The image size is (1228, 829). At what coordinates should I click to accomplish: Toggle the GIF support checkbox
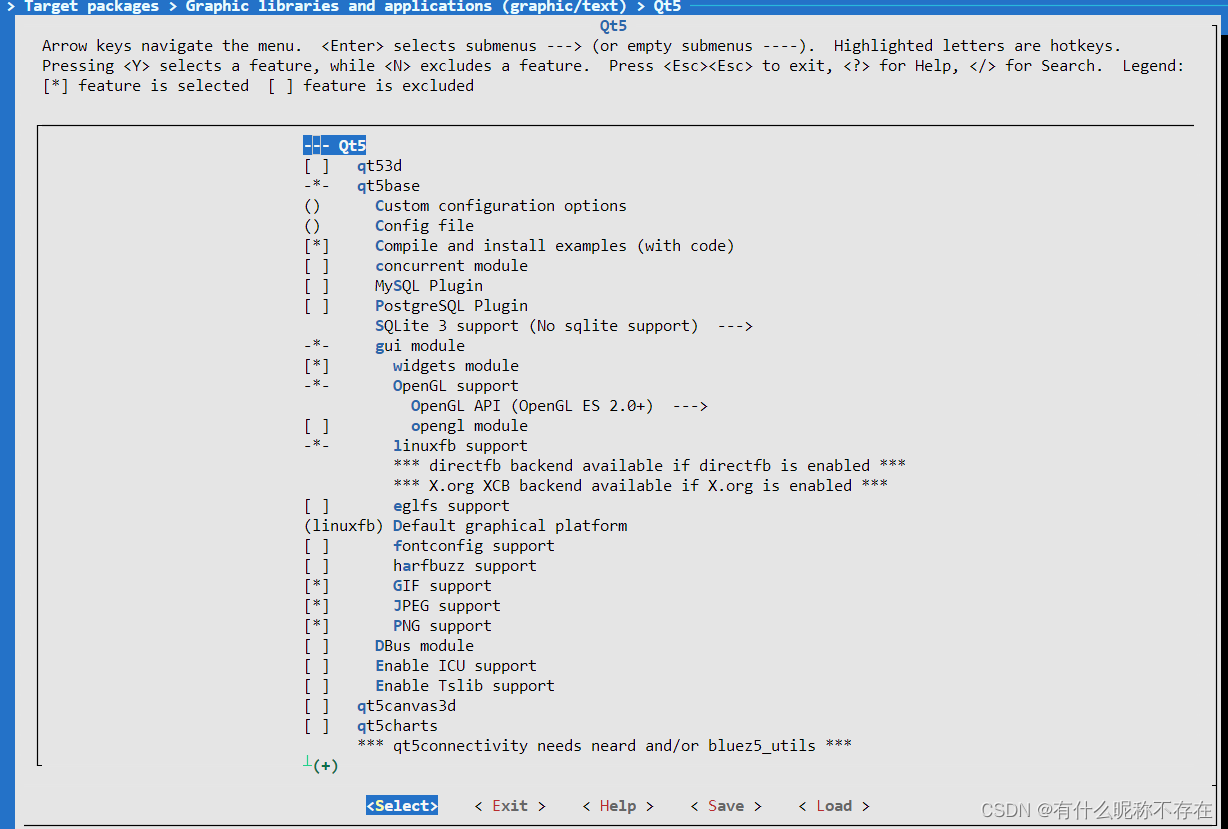coord(316,586)
